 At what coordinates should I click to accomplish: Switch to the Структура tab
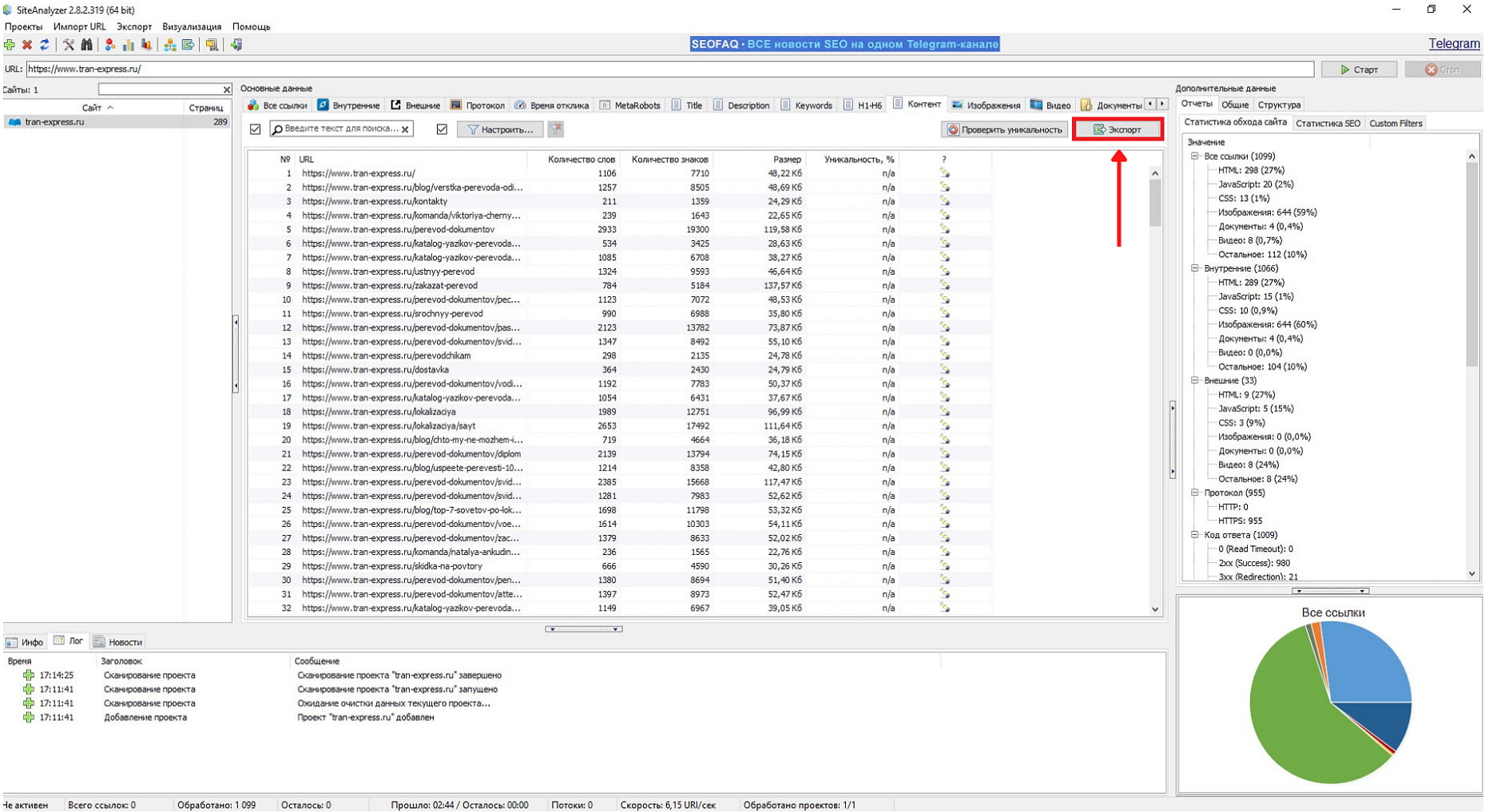tap(1279, 105)
